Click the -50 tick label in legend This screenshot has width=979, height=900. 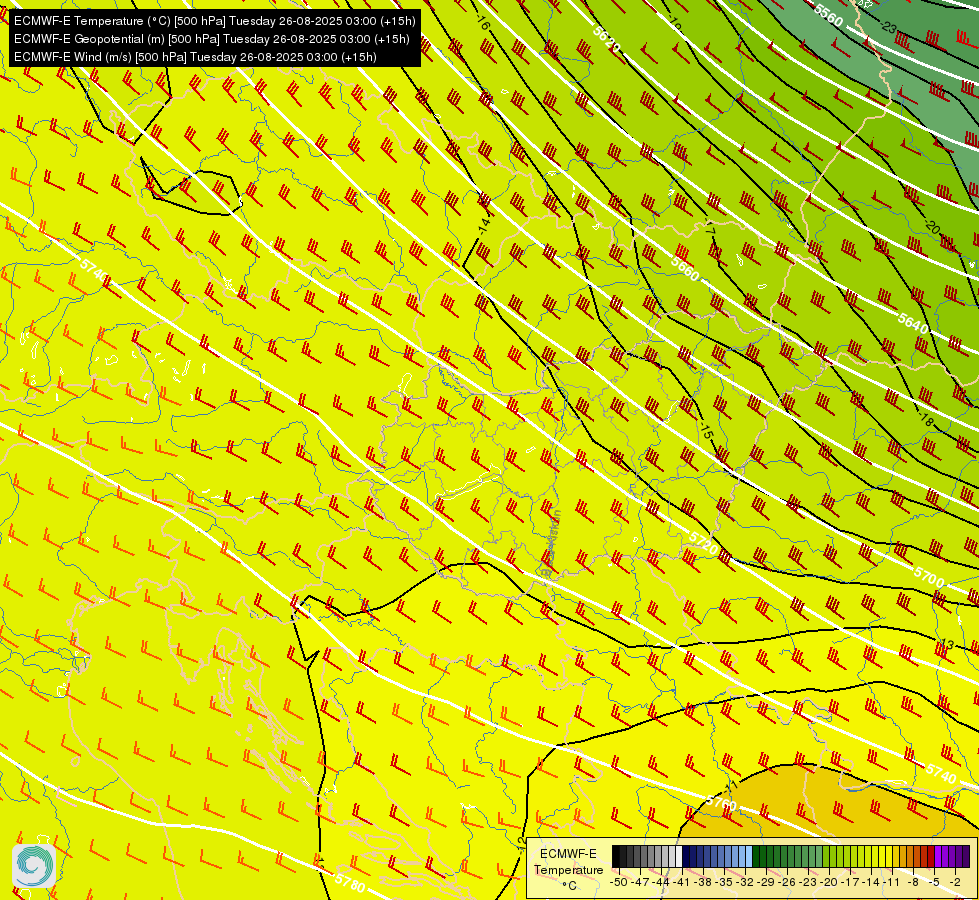(618, 882)
